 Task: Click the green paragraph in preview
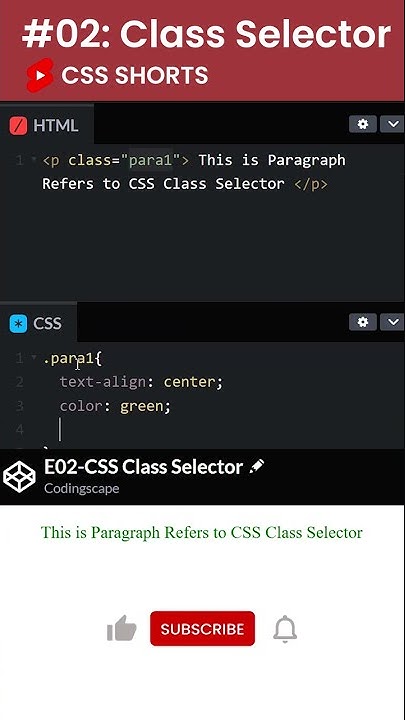pos(202,533)
